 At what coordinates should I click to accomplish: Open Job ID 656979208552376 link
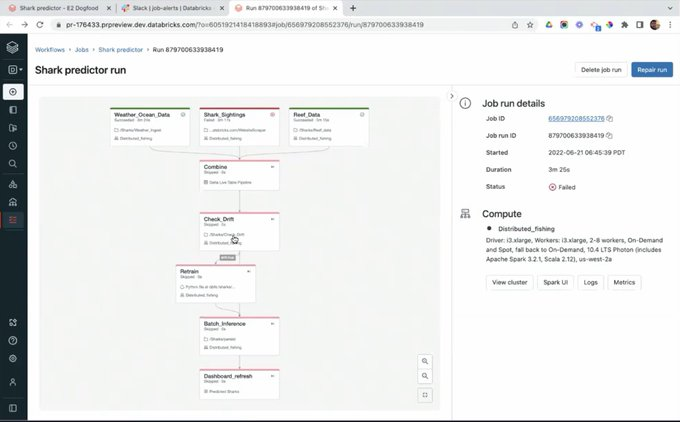click(x=576, y=118)
